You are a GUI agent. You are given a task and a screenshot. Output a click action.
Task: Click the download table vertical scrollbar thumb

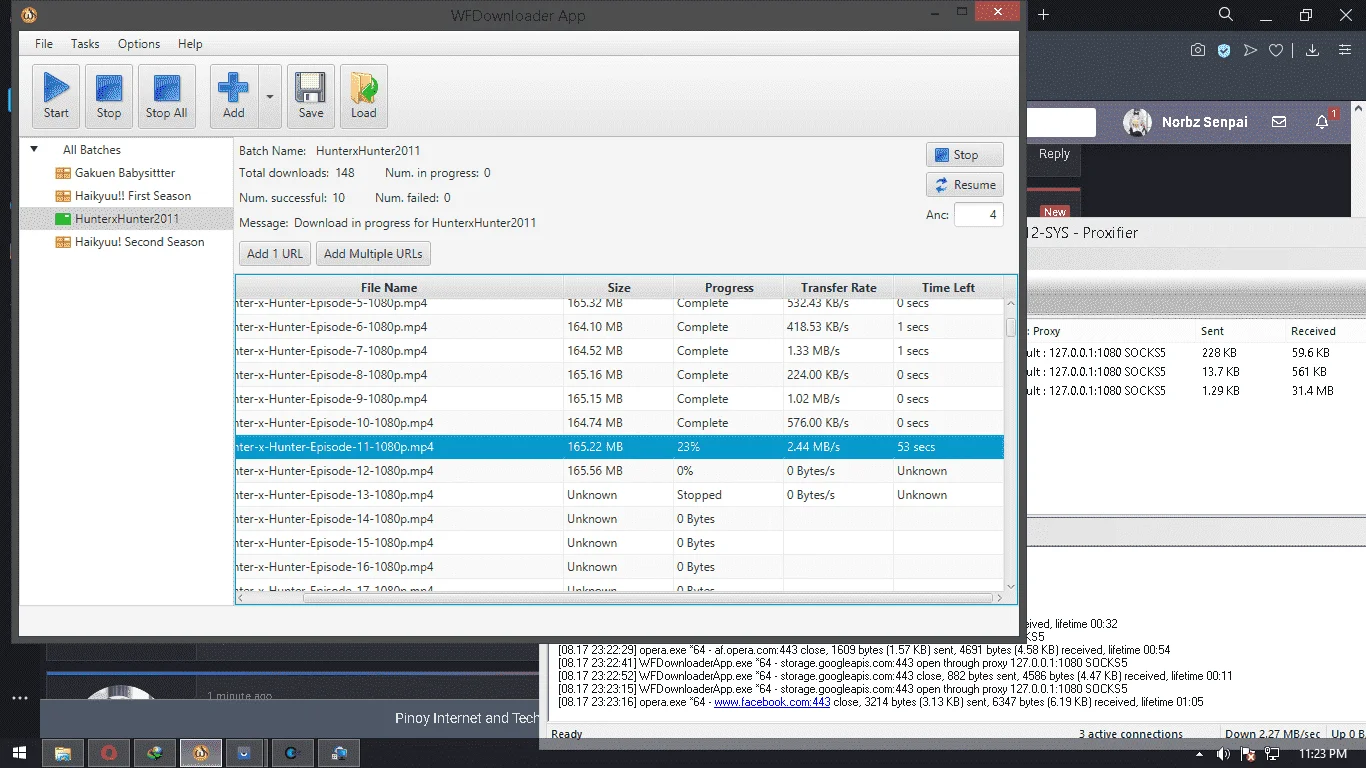tap(1010, 328)
